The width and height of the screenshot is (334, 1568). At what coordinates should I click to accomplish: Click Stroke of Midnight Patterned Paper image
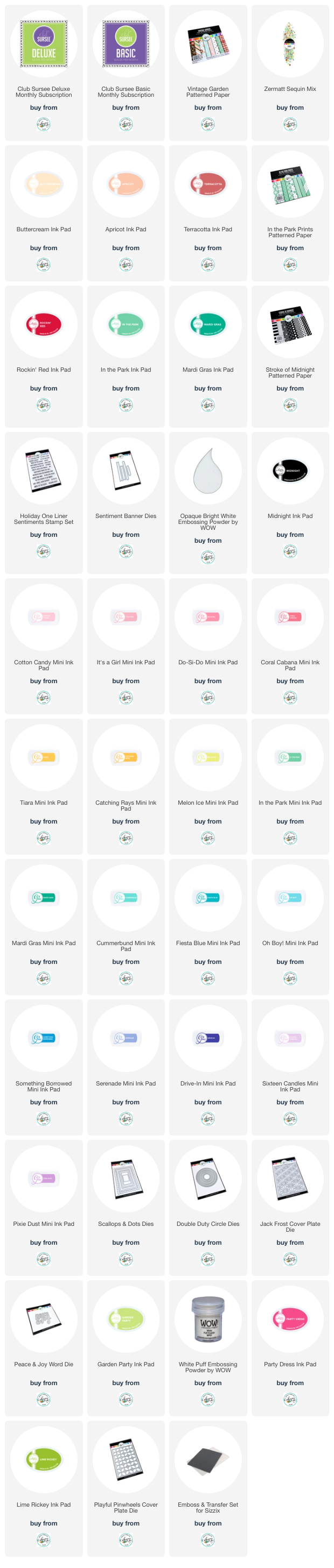click(x=290, y=324)
